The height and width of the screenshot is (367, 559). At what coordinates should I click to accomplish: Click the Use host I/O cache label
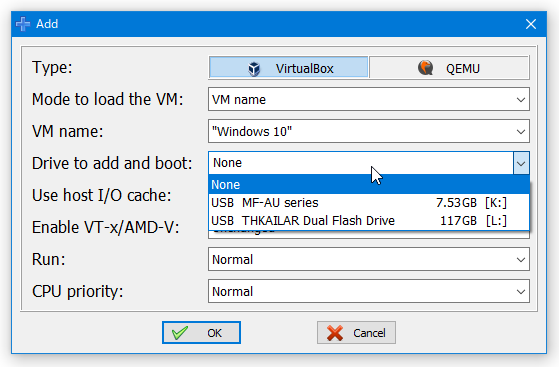click(102, 195)
